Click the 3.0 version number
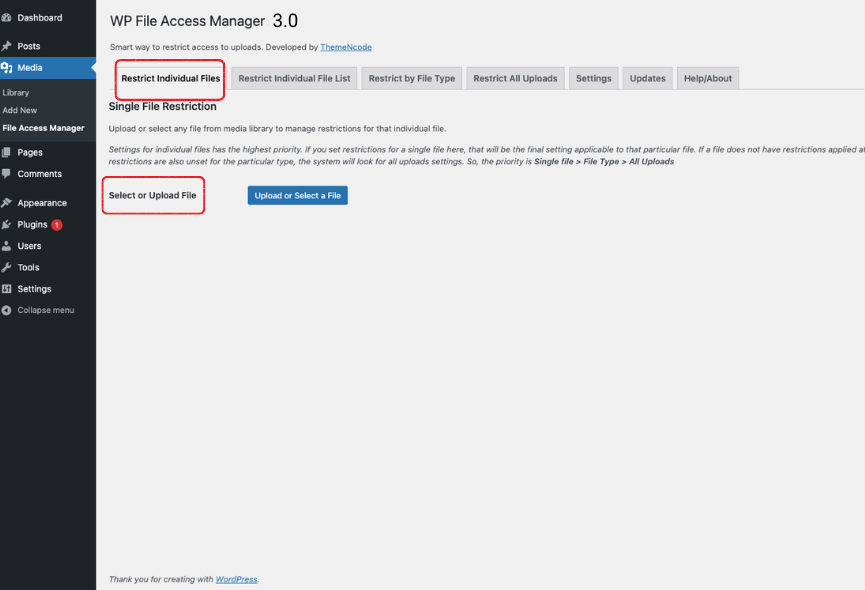The height and width of the screenshot is (590, 865). (x=285, y=21)
